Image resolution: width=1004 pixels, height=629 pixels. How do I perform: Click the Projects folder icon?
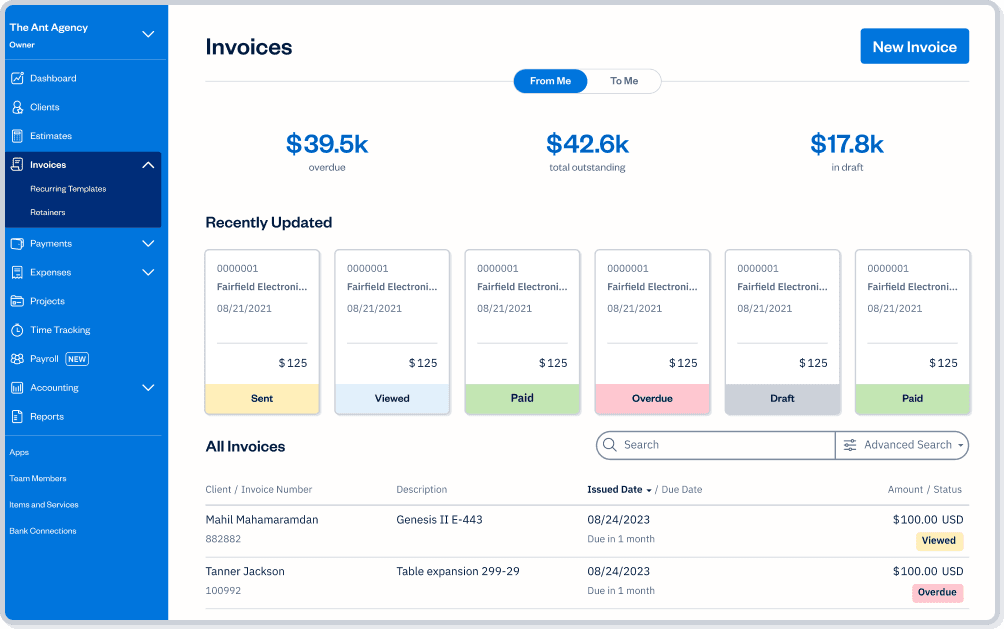pyautogui.click(x=17, y=301)
